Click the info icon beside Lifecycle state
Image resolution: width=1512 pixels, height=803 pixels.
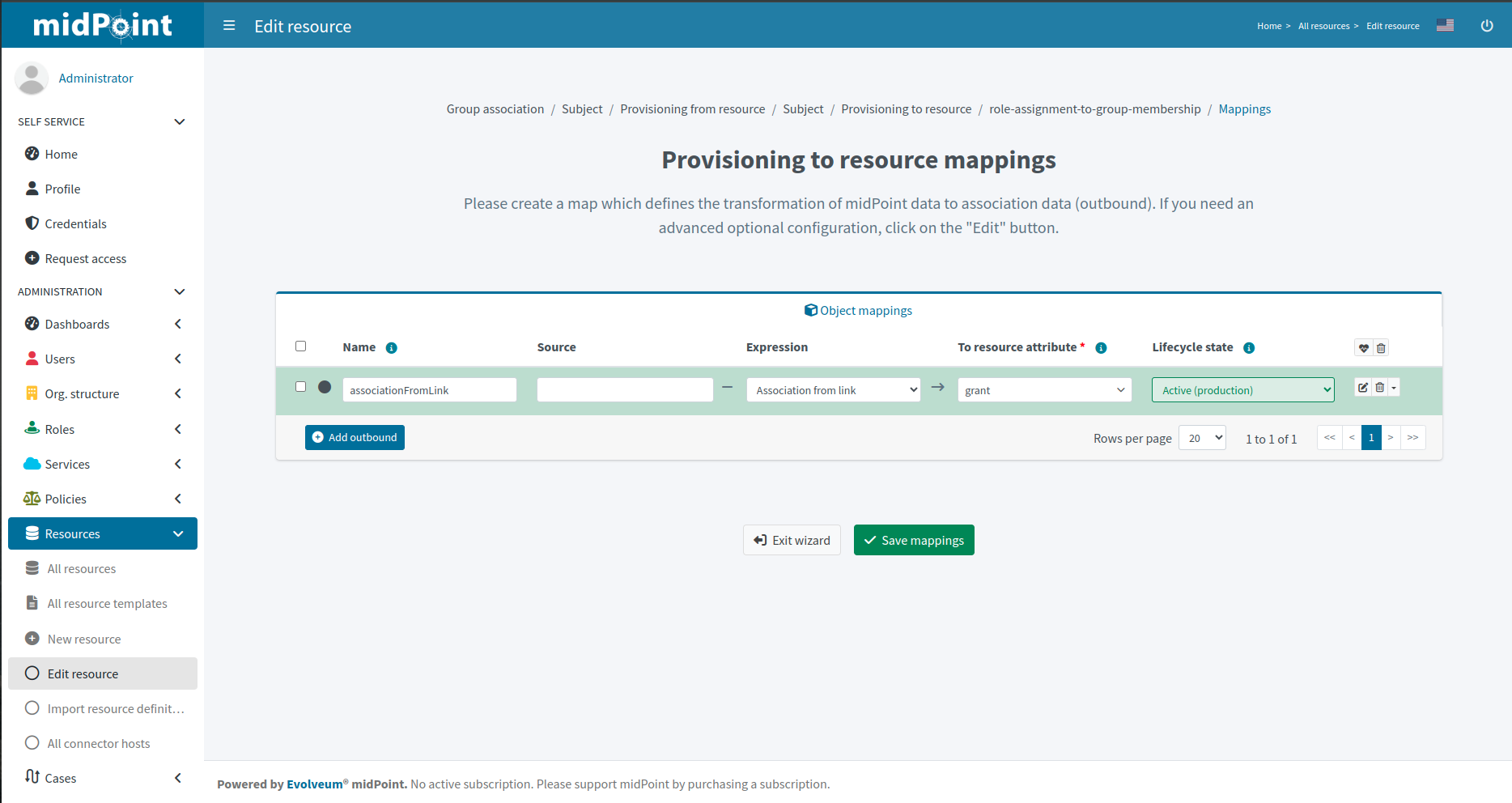tap(1249, 347)
